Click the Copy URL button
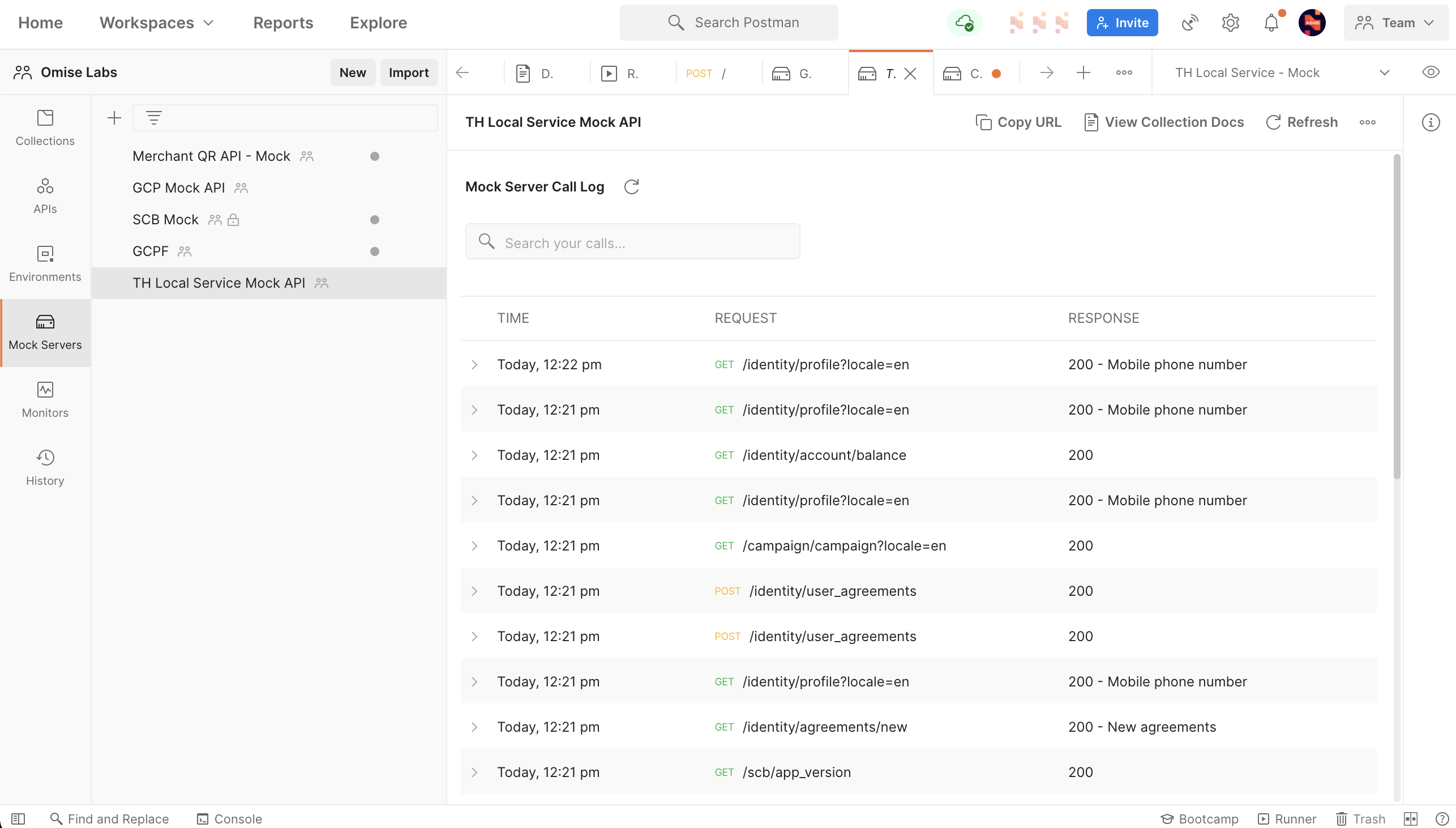The image size is (1456, 828). [1018, 122]
